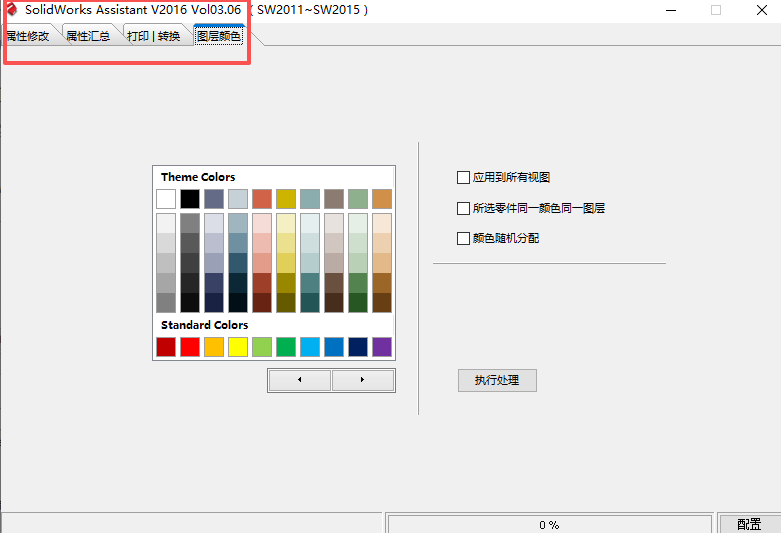The height and width of the screenshot is (533, 781).
Task: Click the SolidWorks Assistant title bar icon
Action: pos(11,9)
